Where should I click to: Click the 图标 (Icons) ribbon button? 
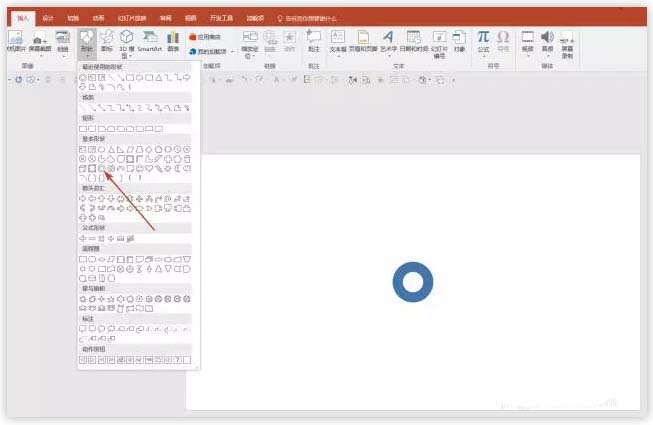coord(107,41)
